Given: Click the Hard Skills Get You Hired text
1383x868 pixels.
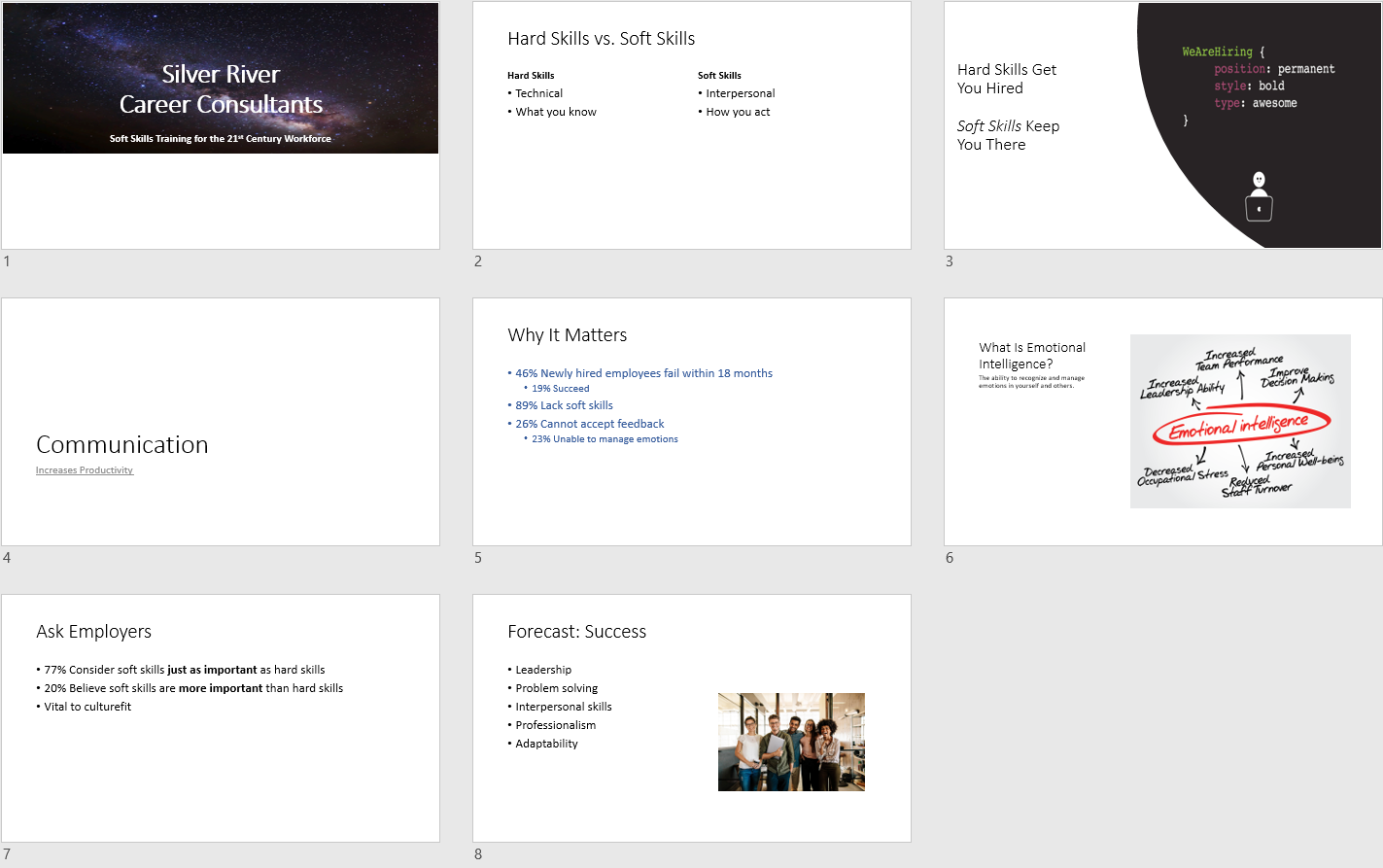Looking at the screenshot, I should click(x=1006, y=79).
